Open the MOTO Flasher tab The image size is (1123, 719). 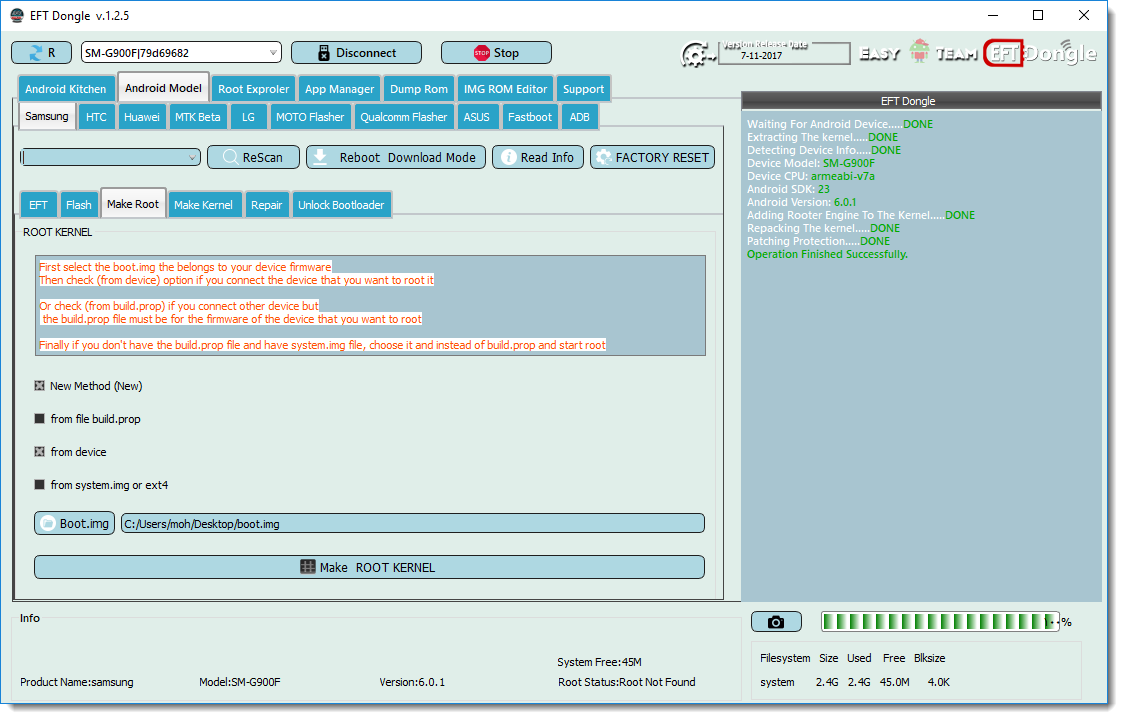[310, 117]
